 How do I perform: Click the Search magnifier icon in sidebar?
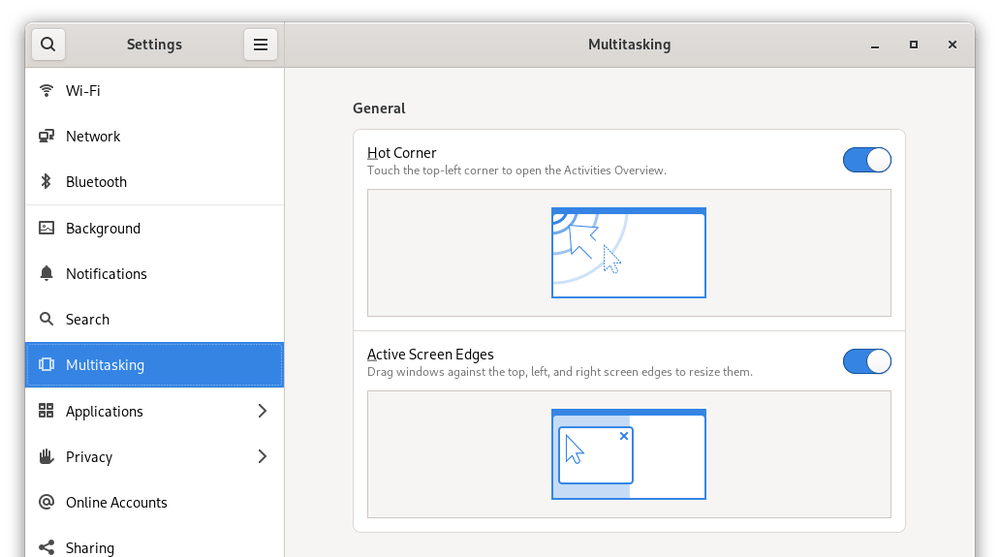[46, 319]
